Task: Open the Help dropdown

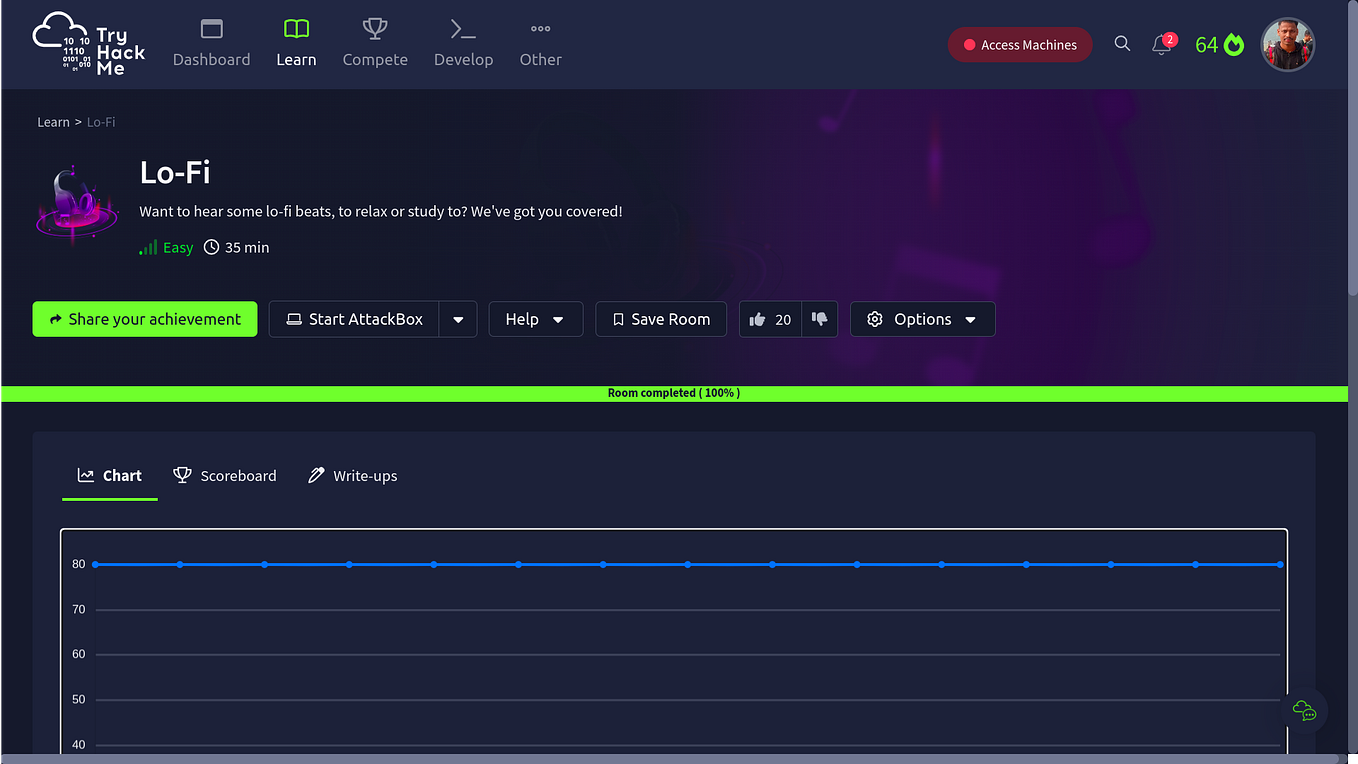Action: (x=536, y=319)
